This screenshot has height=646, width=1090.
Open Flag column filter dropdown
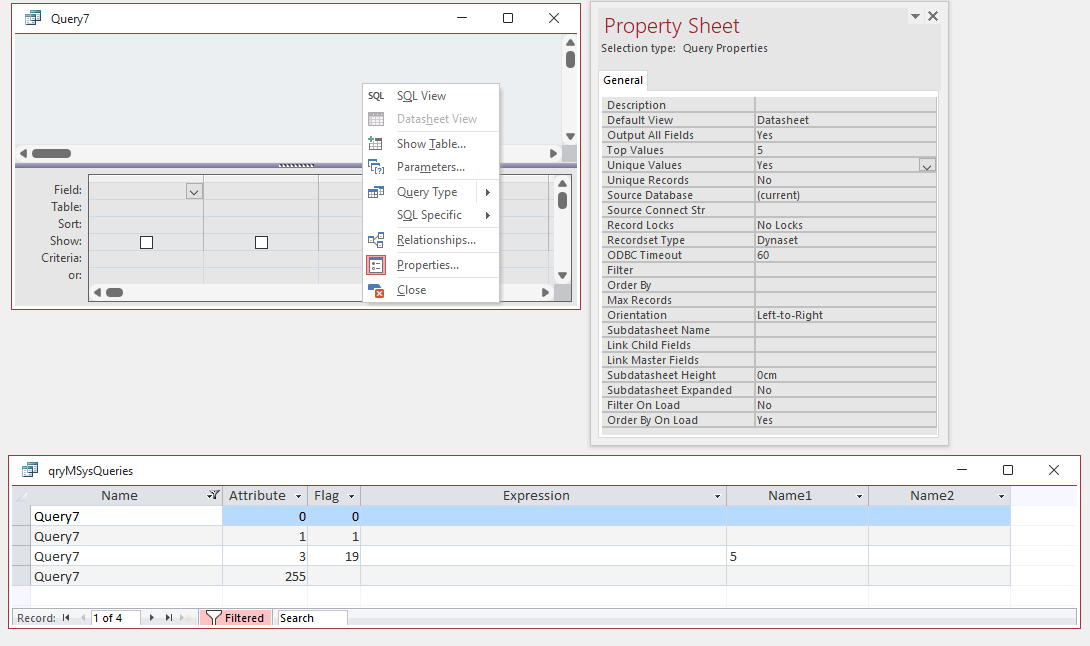pyautogui.click(x=351, y=496)
